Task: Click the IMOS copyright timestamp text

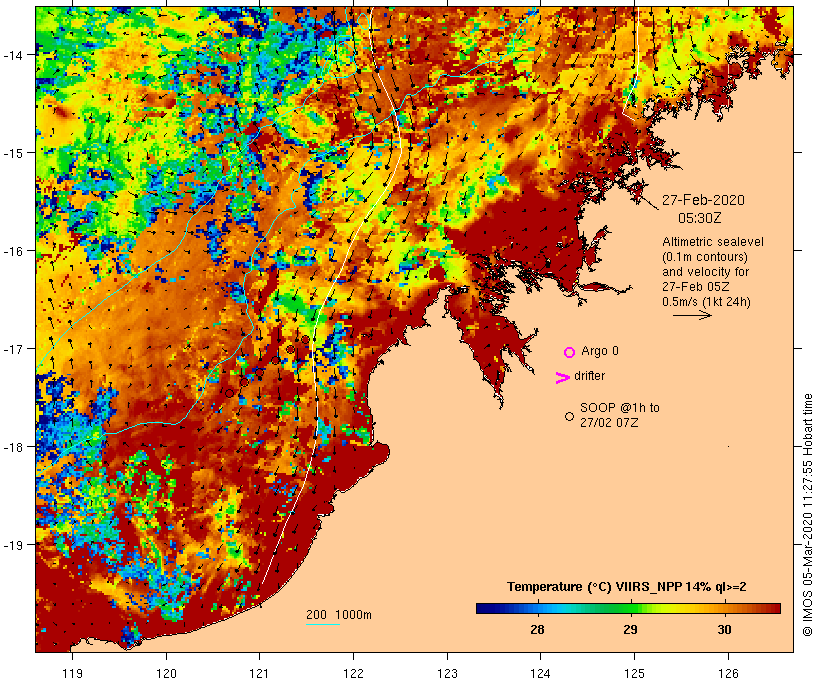Action: pyautogui.click(x=807, y=515)
